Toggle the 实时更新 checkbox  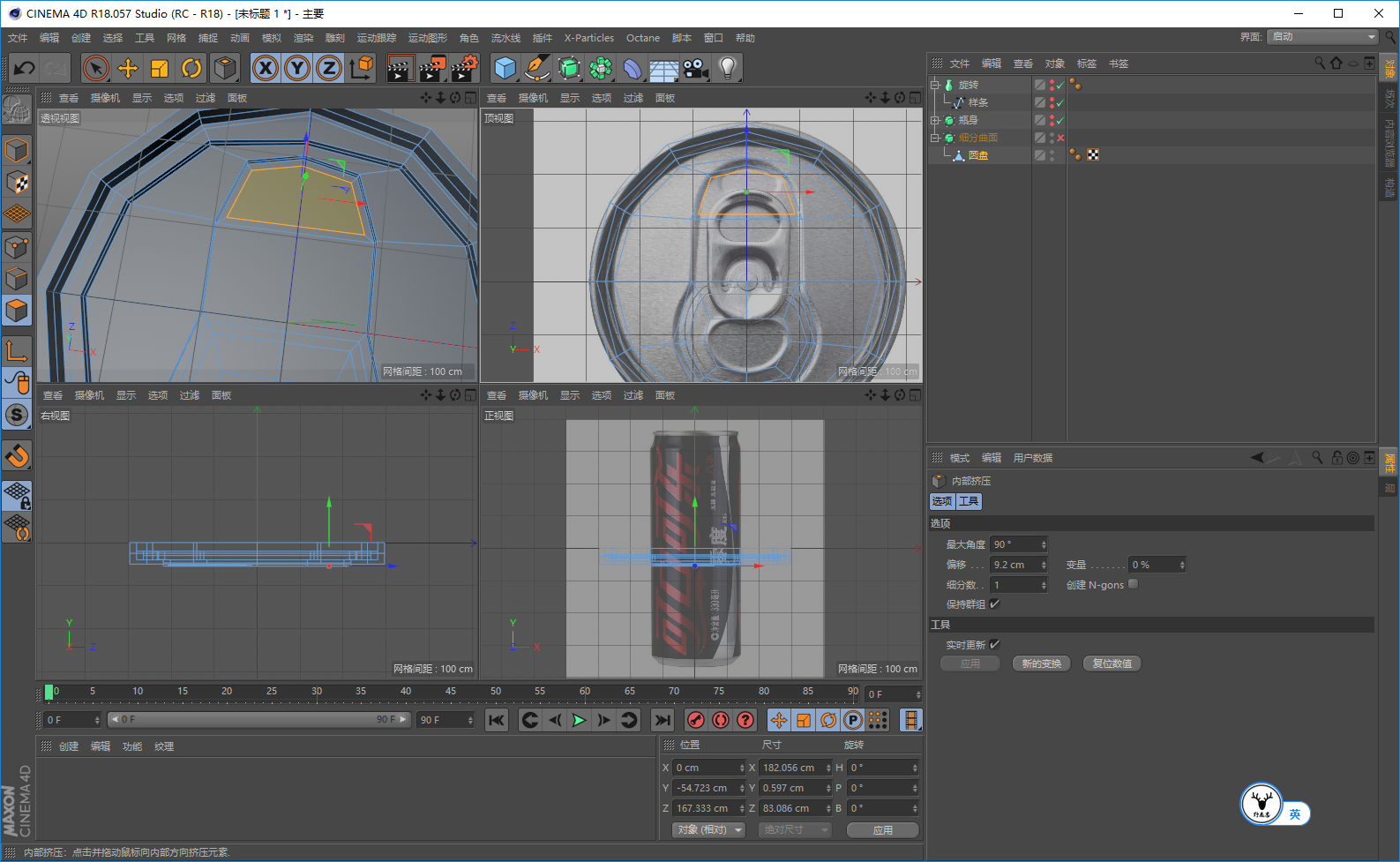click(x=995, y=645)
